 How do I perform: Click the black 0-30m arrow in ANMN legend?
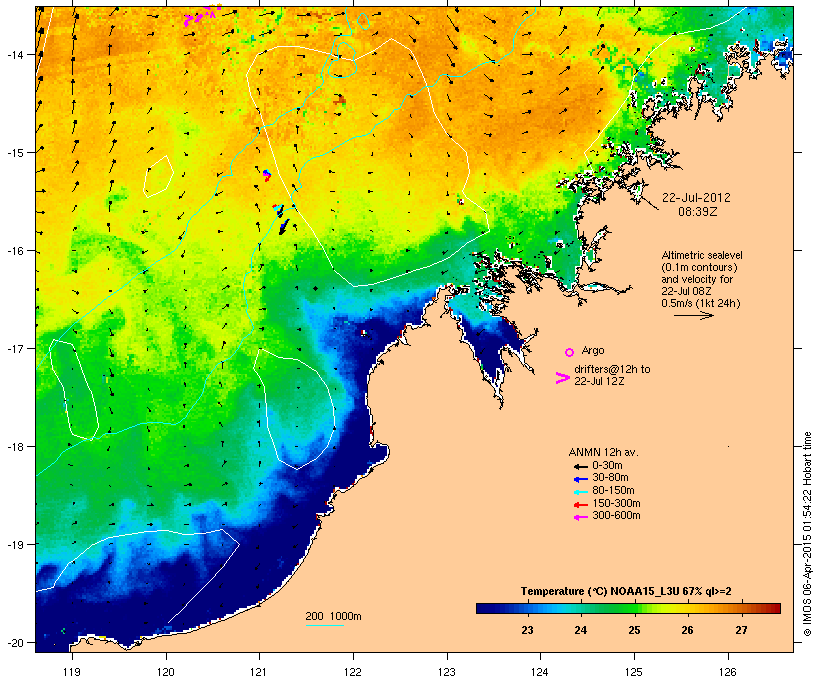coord(580,466)
